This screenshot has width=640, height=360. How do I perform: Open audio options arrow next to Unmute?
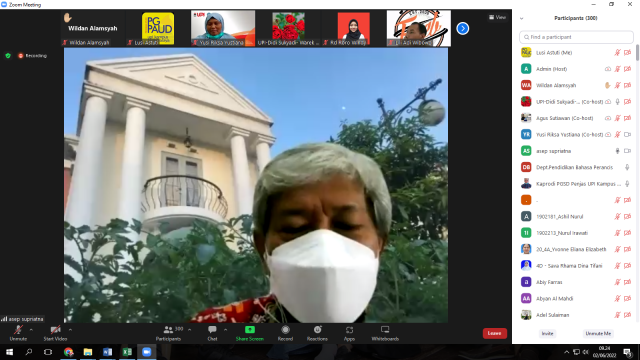(x=31, y=330)
